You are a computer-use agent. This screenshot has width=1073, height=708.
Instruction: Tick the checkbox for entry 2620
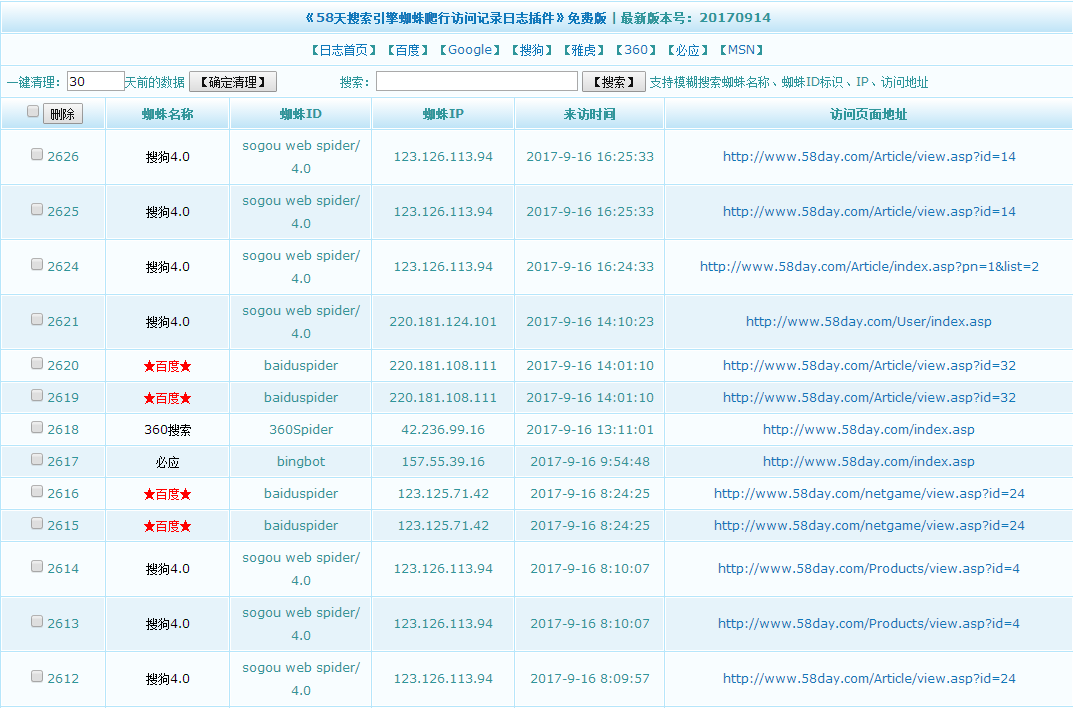coord(37,363)
